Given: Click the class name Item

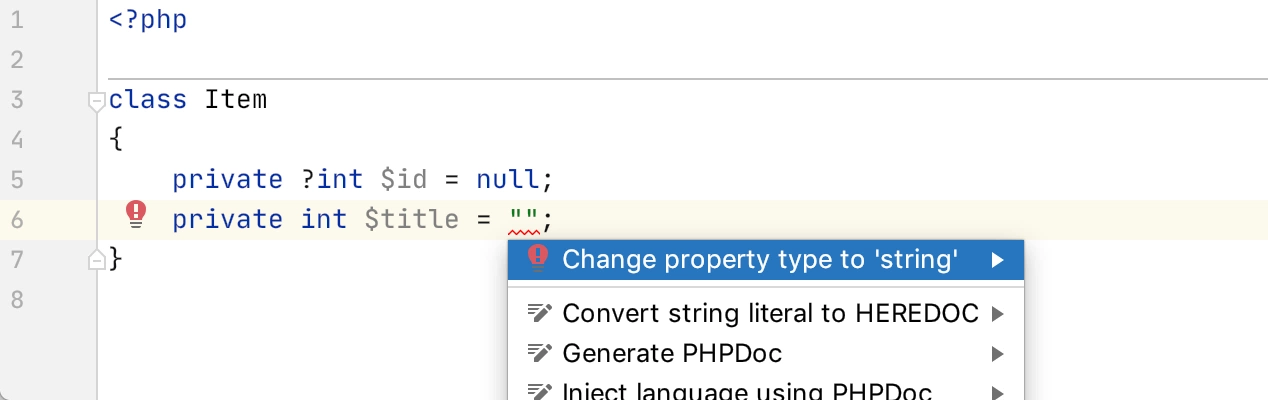Looking at the screenshot, I should tap(237, 100).
